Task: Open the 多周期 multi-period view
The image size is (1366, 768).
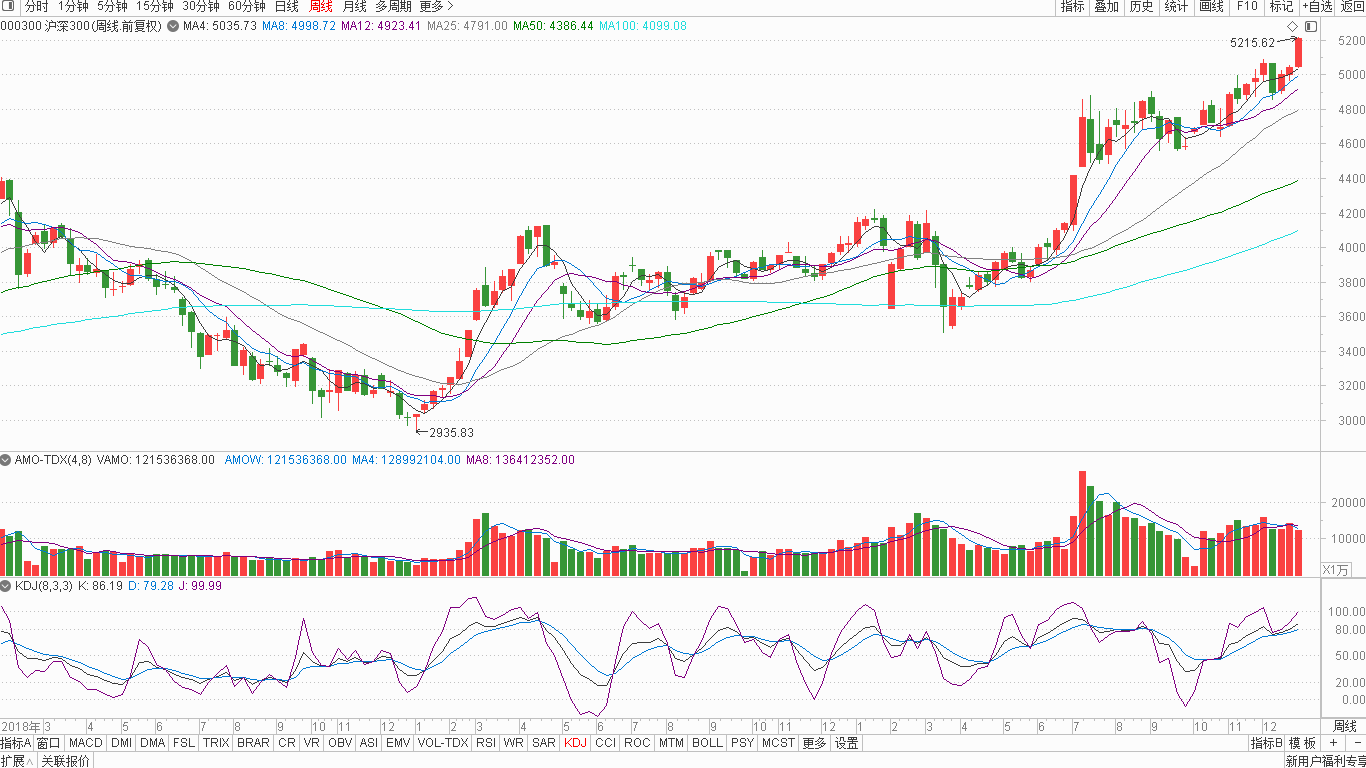Action: pyautogui.click(x=394, y=6)
